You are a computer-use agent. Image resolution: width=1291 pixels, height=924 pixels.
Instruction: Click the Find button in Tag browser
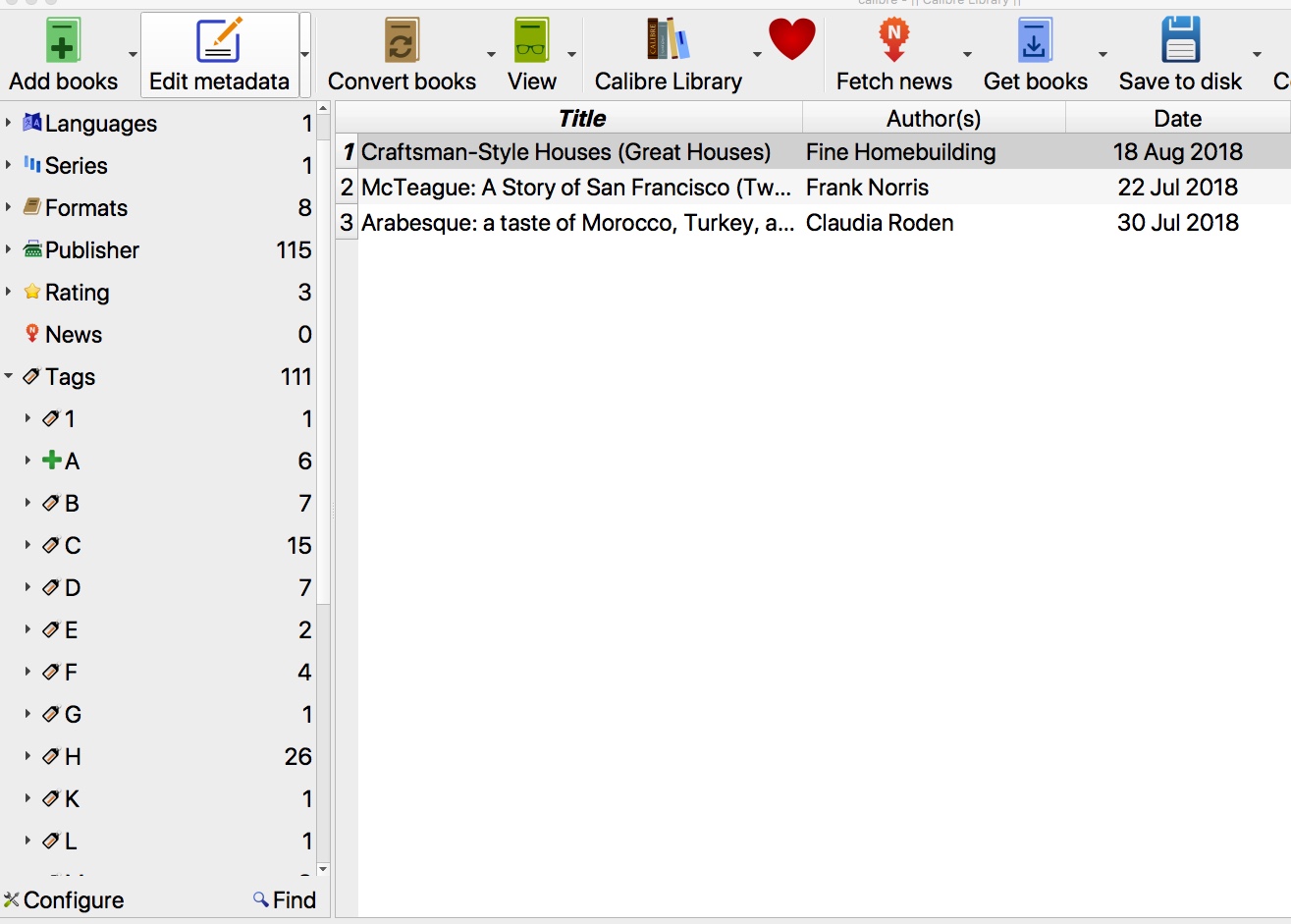click(285, 899)
